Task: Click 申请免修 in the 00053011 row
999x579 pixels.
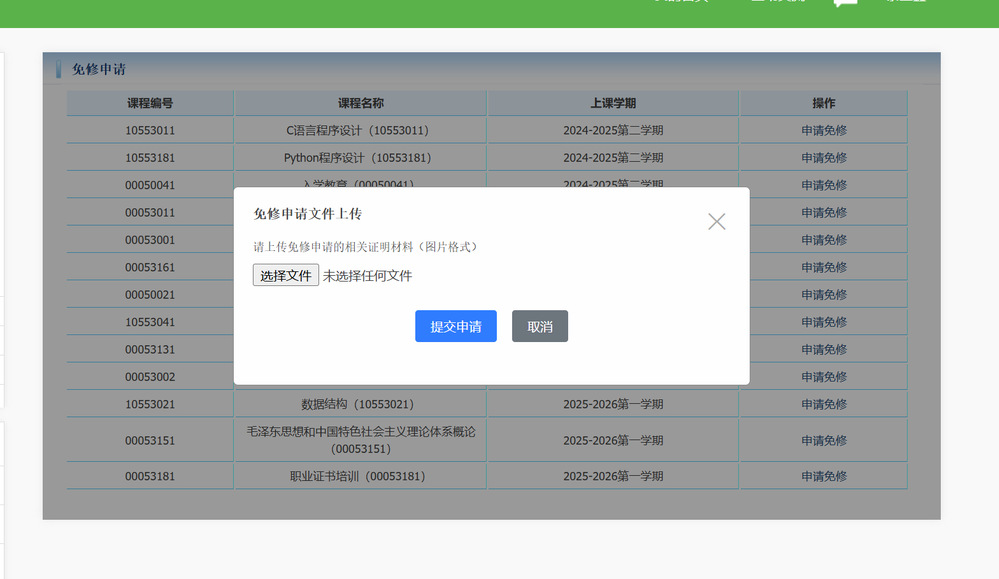Action: (x=823, y=212)
